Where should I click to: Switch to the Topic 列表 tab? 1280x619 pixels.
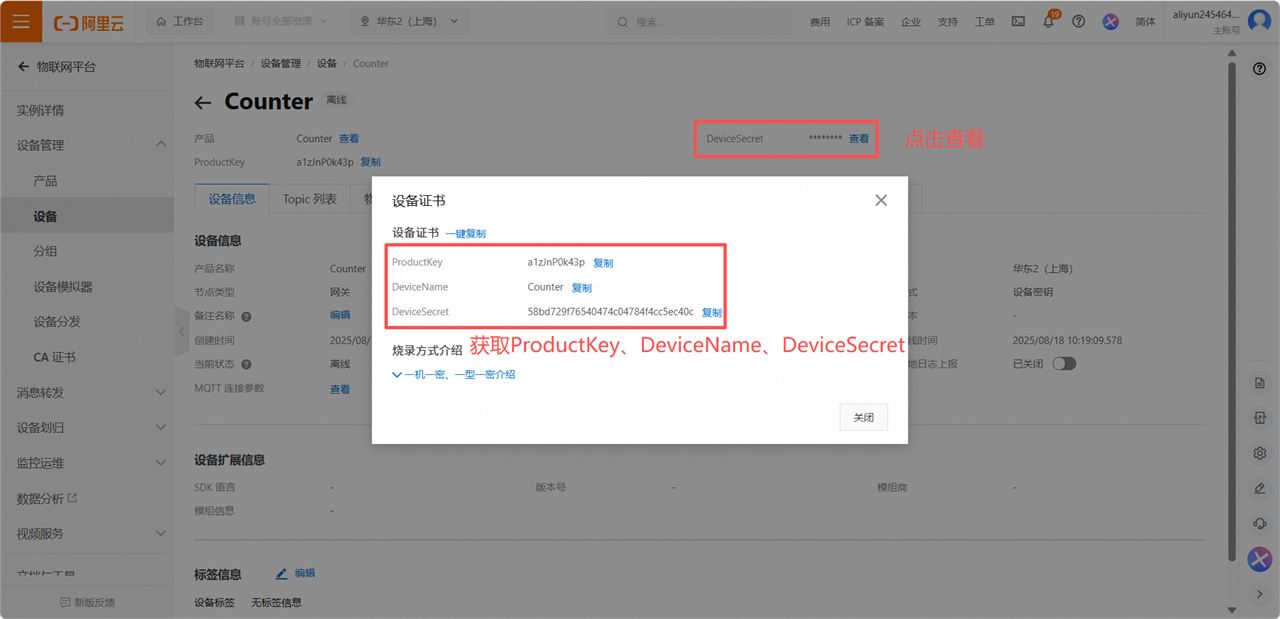point(310,199)
